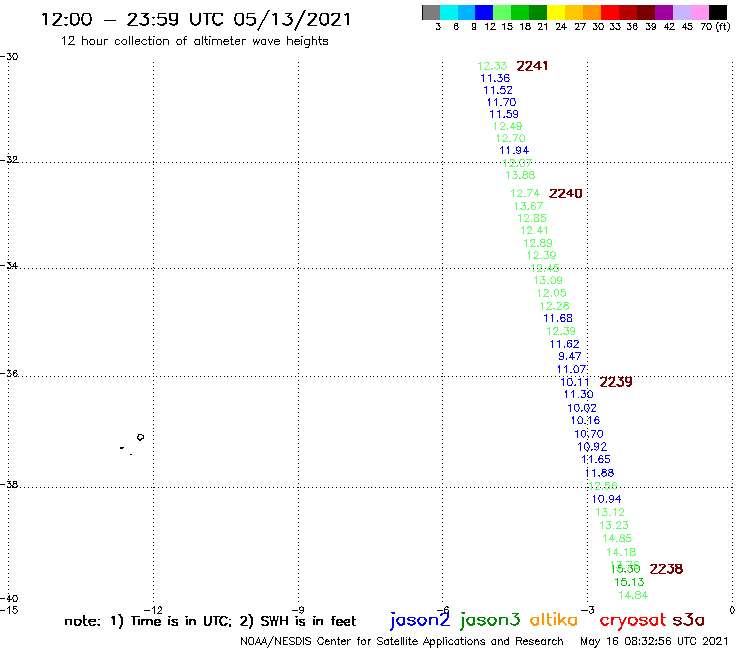Click the s3a satellite label

click(688, 620)
